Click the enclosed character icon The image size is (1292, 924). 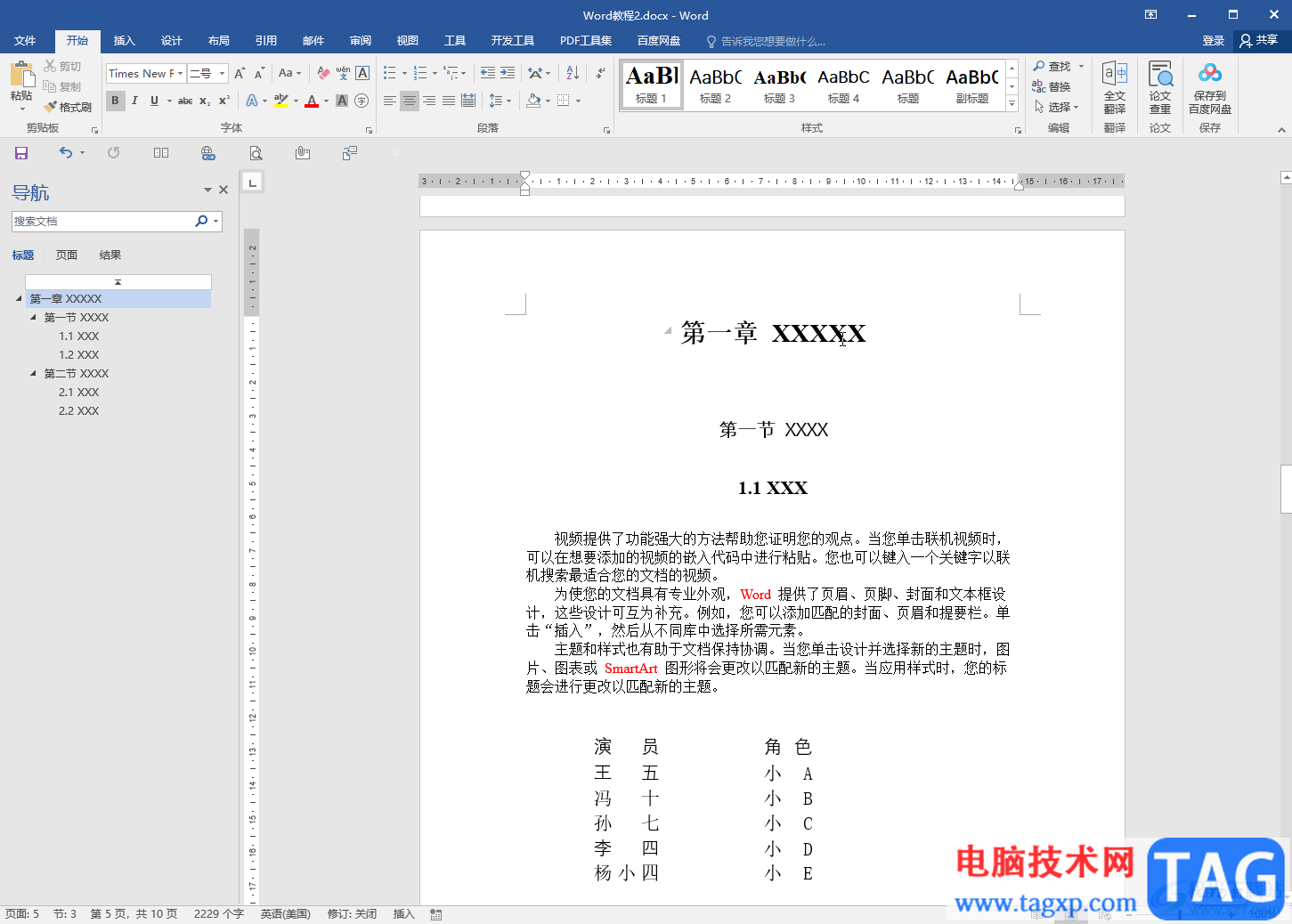(362, 101)
